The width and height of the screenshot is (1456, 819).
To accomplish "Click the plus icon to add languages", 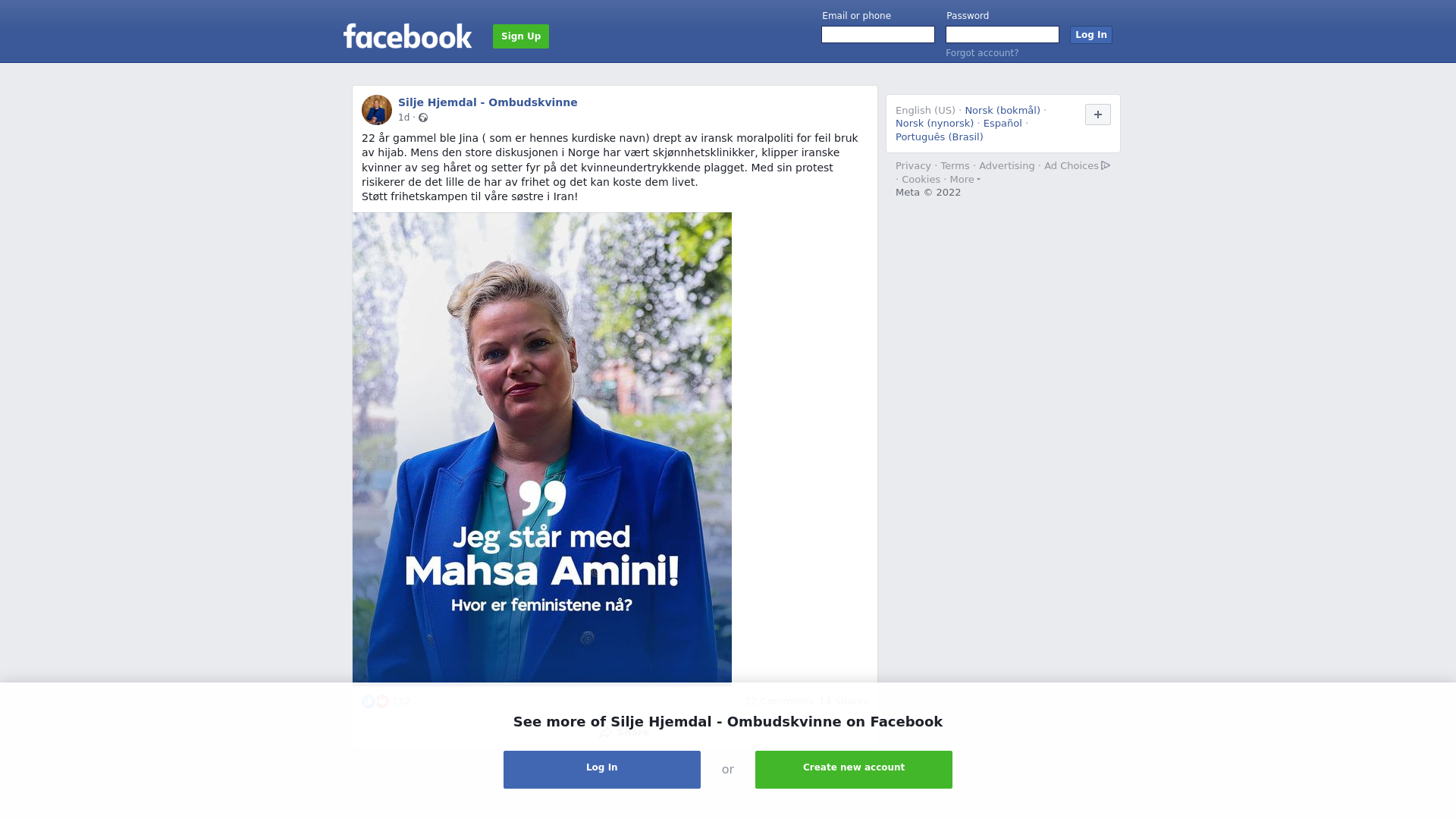I will coord(1097,115).
